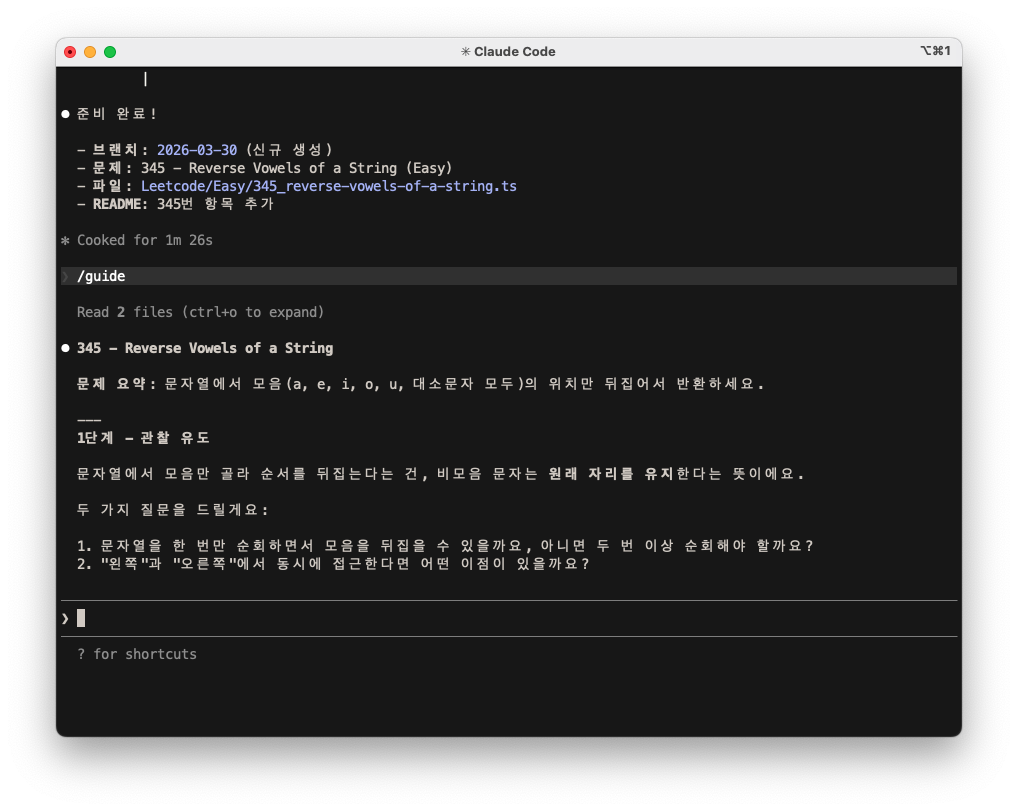Click the yellow minimize window button

[90, 52]
